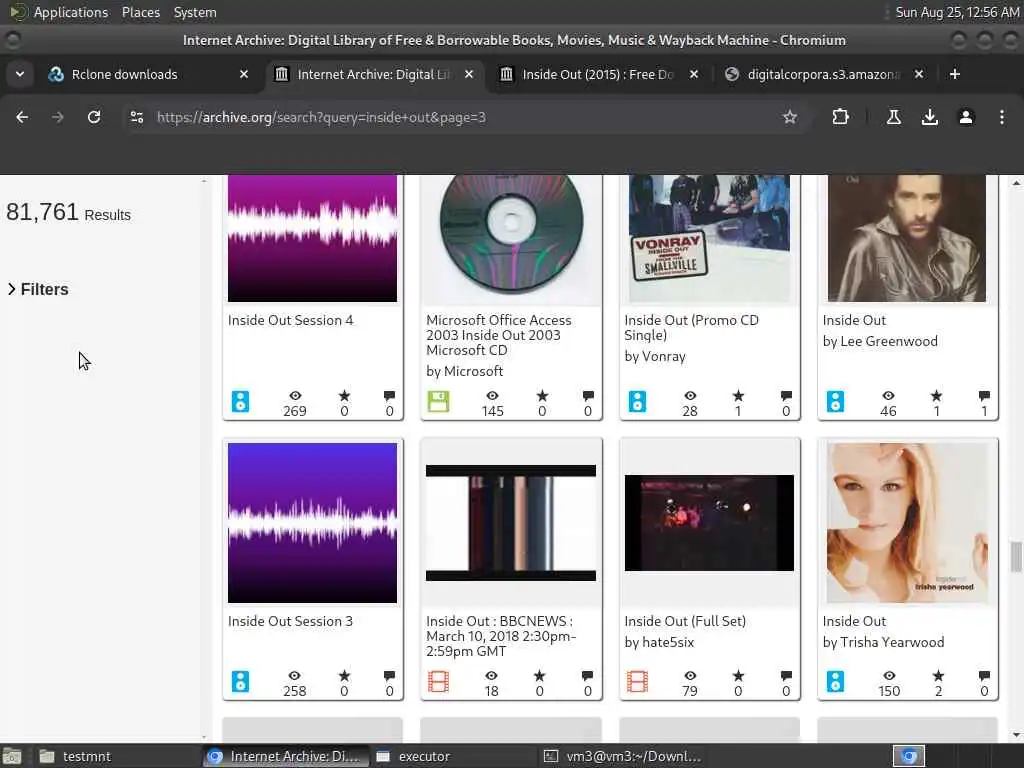This screenshot has height=768, width=1024.
Task: Close the Rclone downloads tab
Action: pyautogui.click(x=244, y=74)
